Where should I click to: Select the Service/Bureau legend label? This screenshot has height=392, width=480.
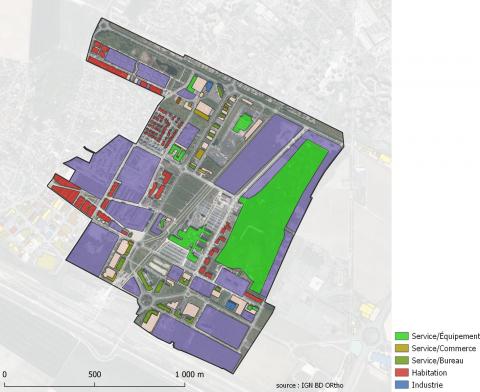[437, 360]
